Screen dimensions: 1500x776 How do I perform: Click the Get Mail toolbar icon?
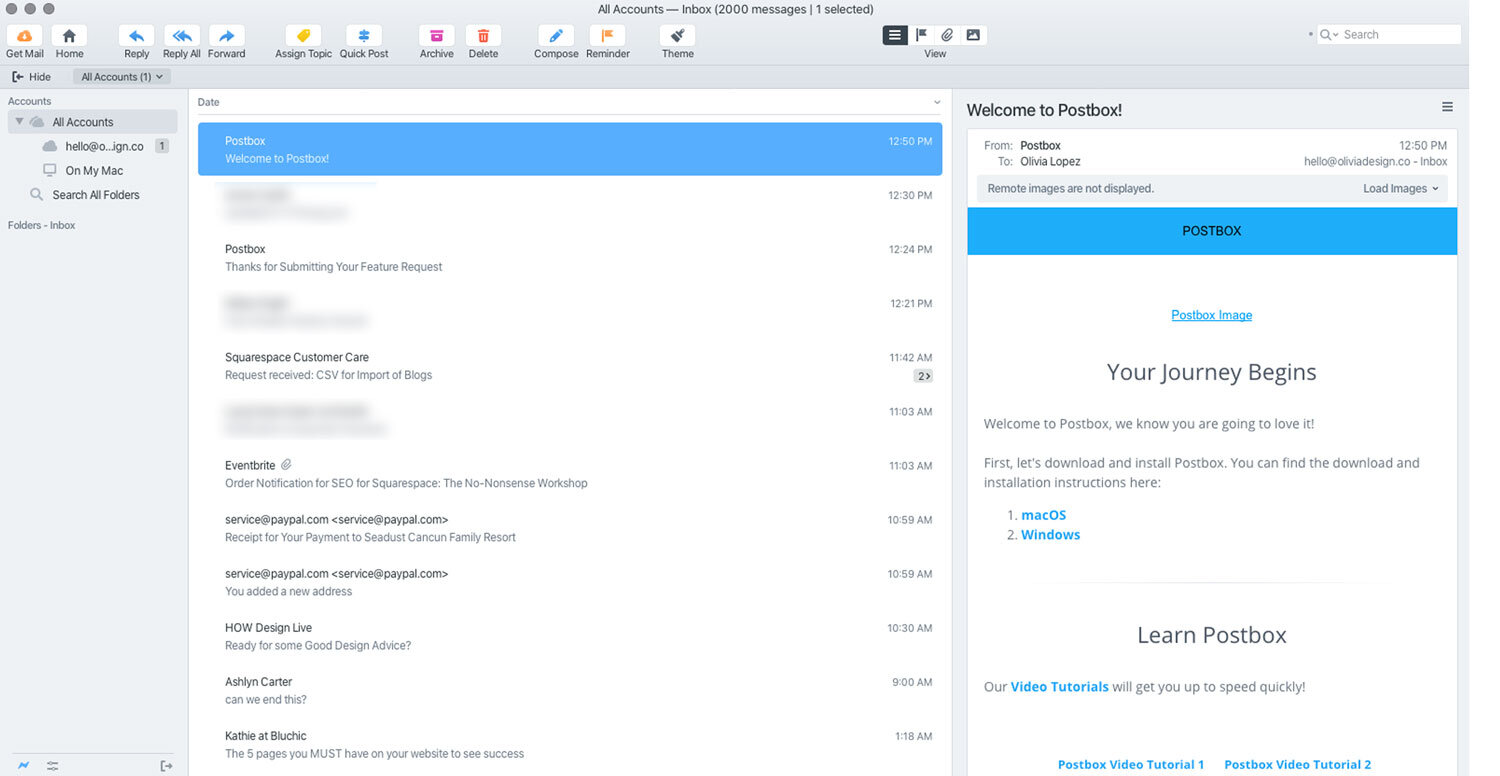click(x=24, y=36)
